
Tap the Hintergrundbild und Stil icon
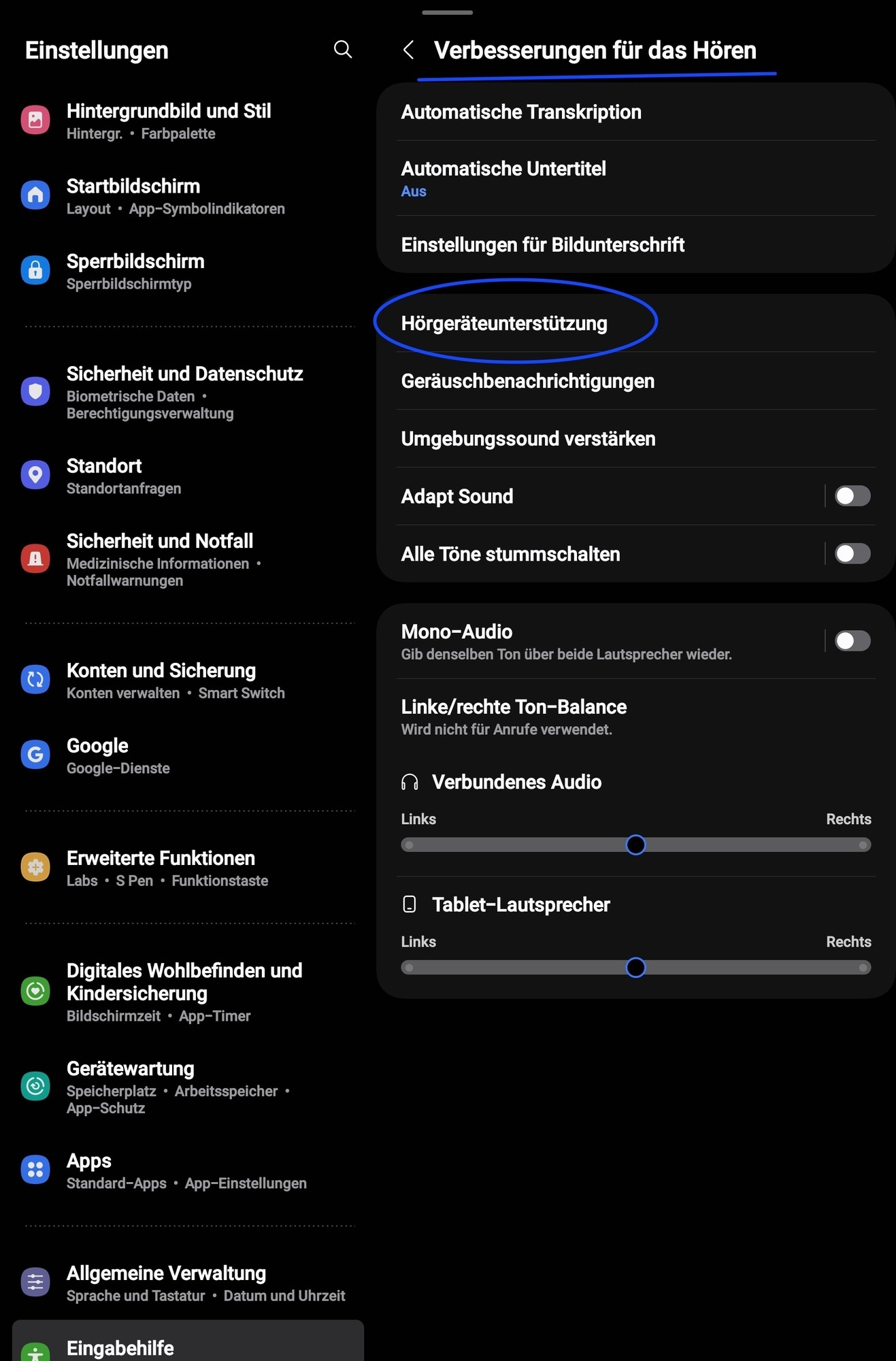click(x=35, y=120)
